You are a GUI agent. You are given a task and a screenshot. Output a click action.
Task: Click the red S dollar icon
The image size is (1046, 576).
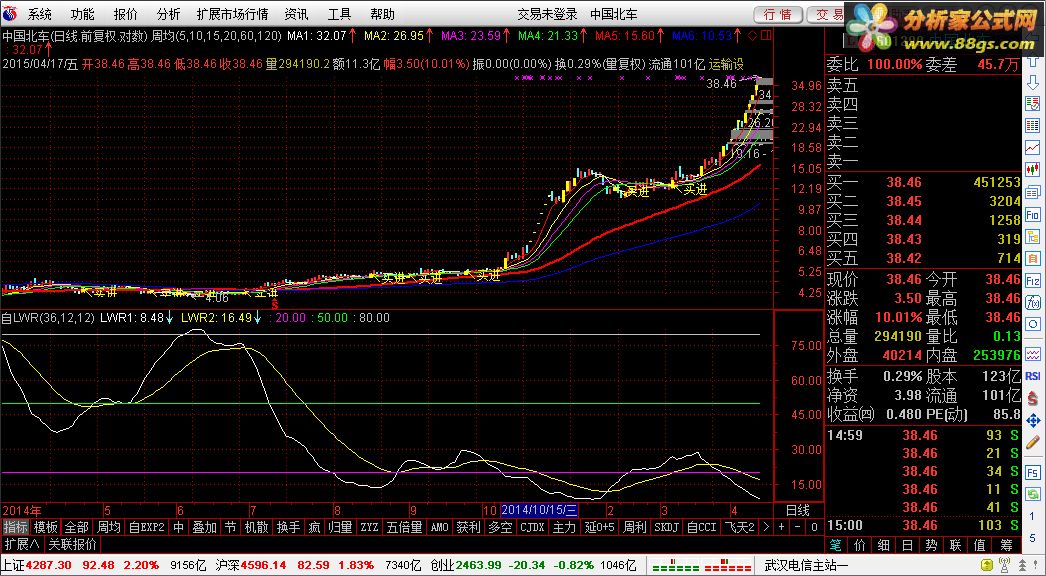pos(1033,398)
